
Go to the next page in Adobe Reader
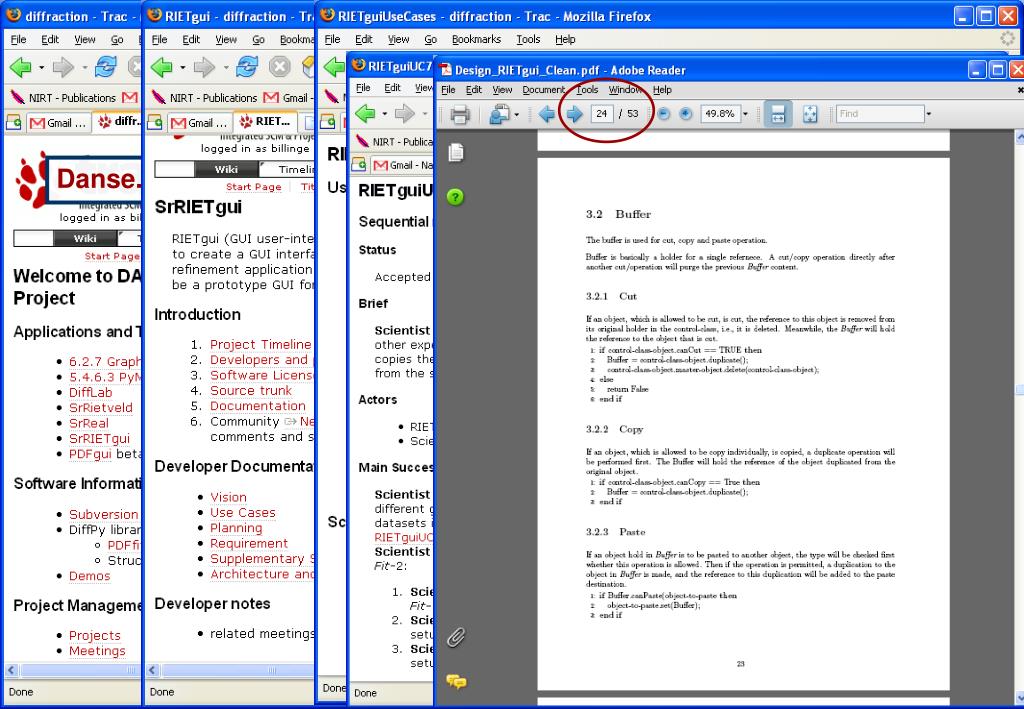pos(574,114)
